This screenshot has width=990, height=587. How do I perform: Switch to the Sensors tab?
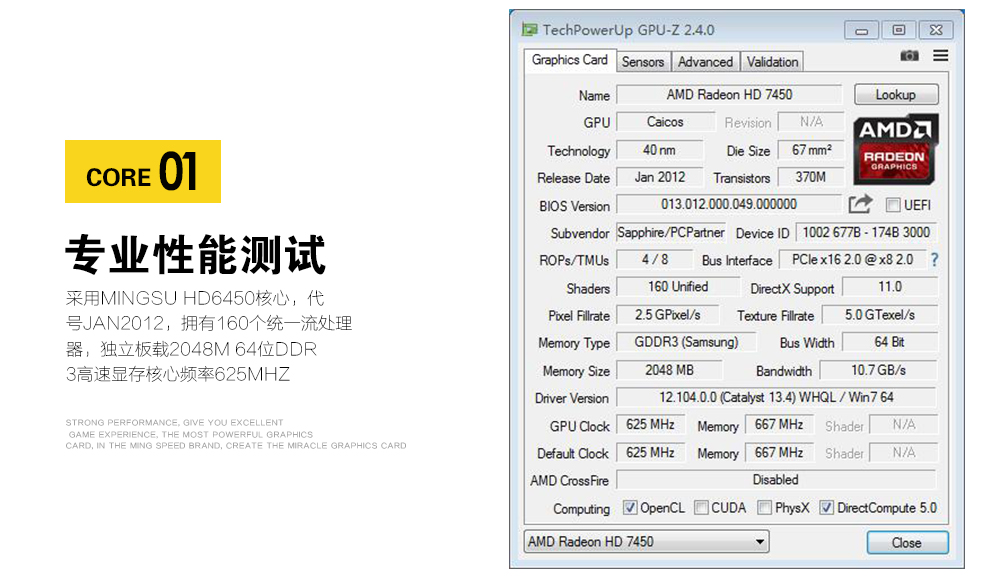(643, 61)
